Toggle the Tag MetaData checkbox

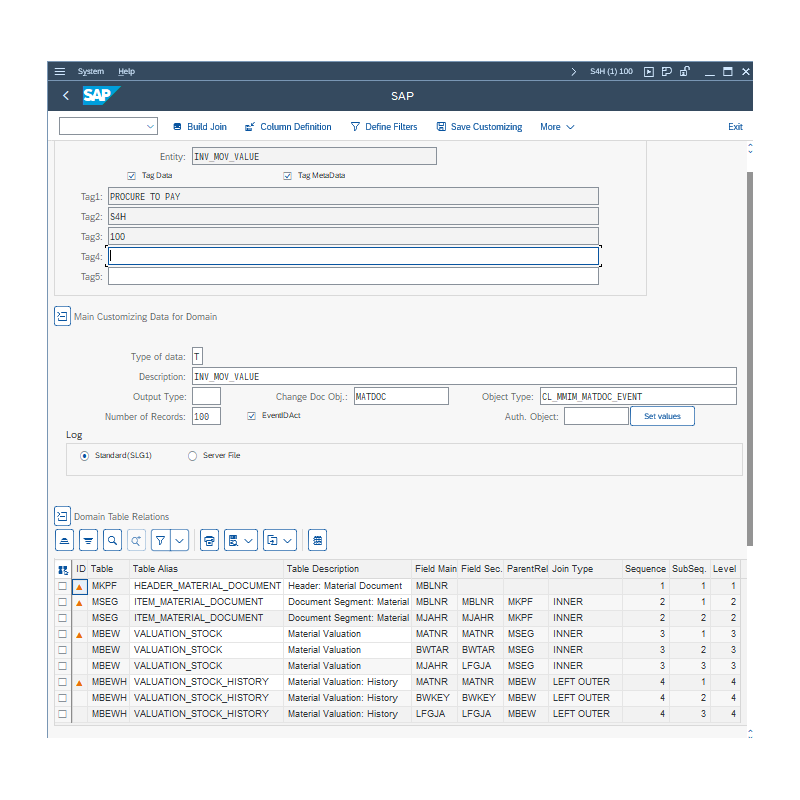point(287,176)
